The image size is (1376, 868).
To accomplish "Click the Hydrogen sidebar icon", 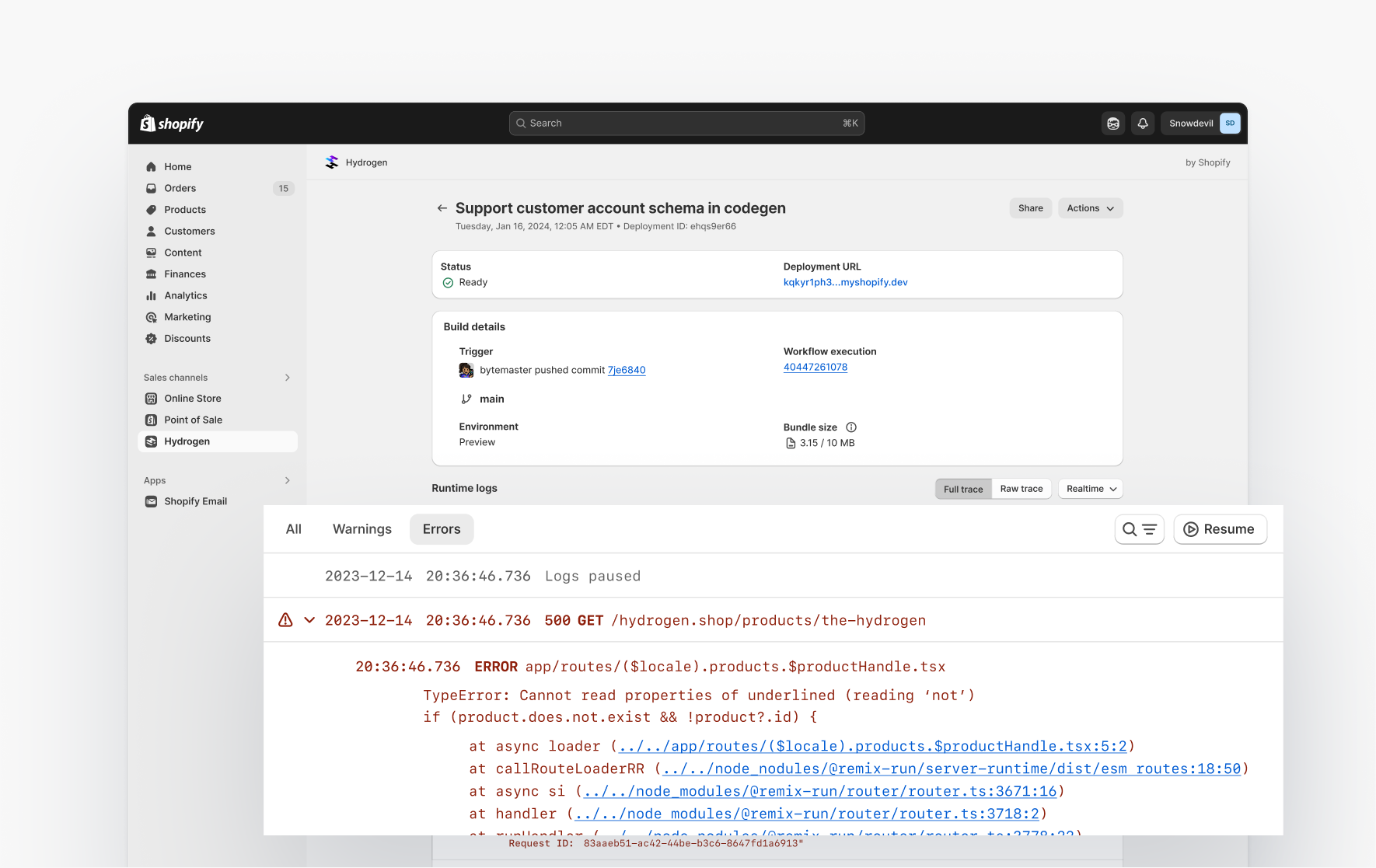I will 151,441.
